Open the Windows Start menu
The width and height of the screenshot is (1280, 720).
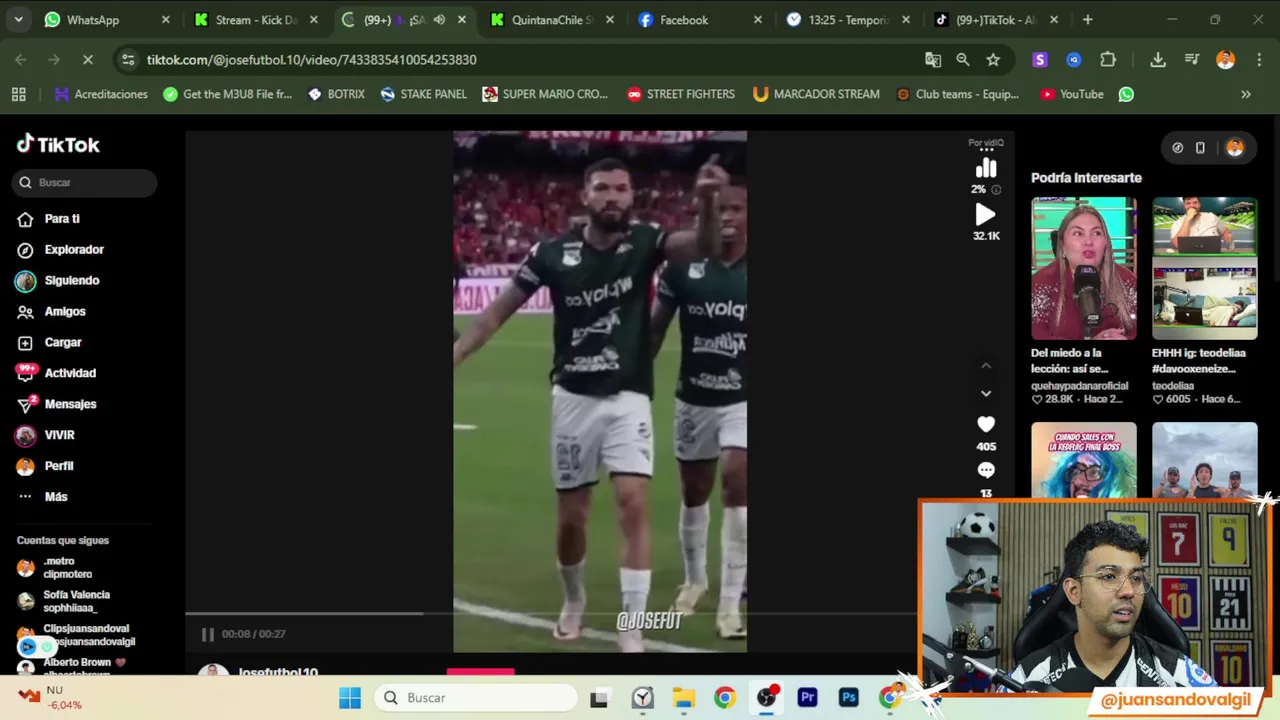350,698
